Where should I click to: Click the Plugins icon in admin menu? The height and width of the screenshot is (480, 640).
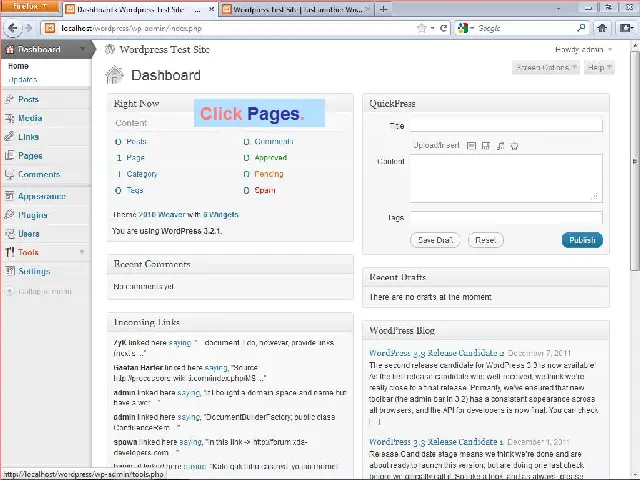(9, 215)
